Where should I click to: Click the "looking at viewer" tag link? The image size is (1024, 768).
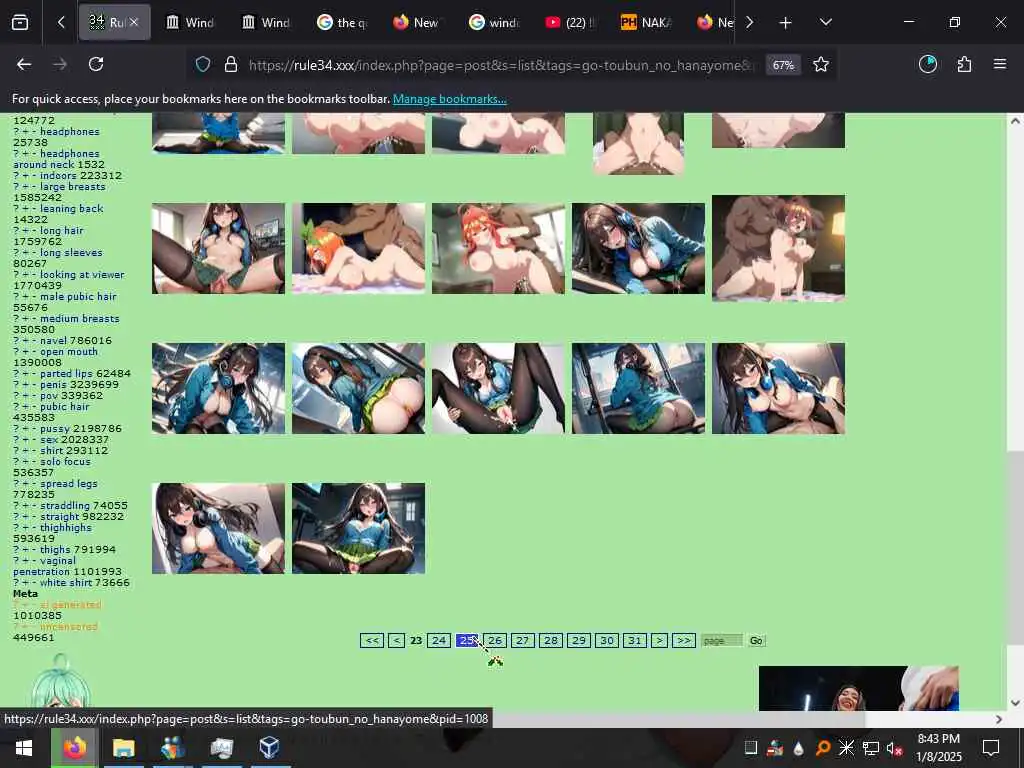tap(82, 275)
